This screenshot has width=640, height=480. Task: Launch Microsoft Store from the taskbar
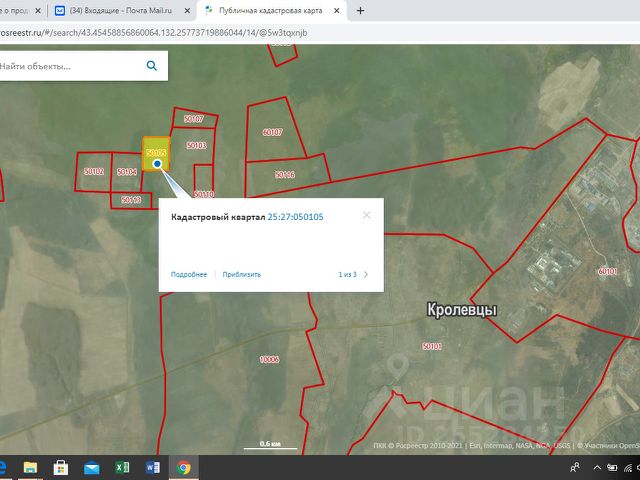coord(61,467)
